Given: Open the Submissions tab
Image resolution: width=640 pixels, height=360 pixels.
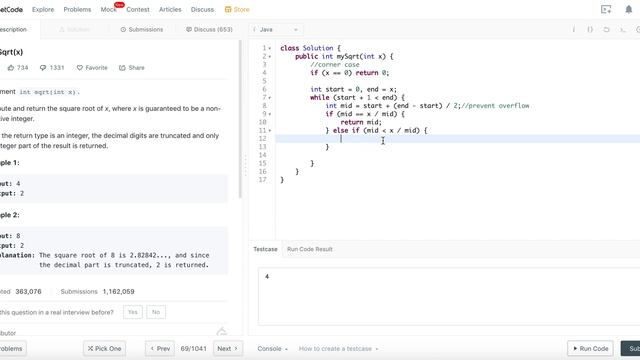Looking at the screenshot, I should (x=142, y=29).
